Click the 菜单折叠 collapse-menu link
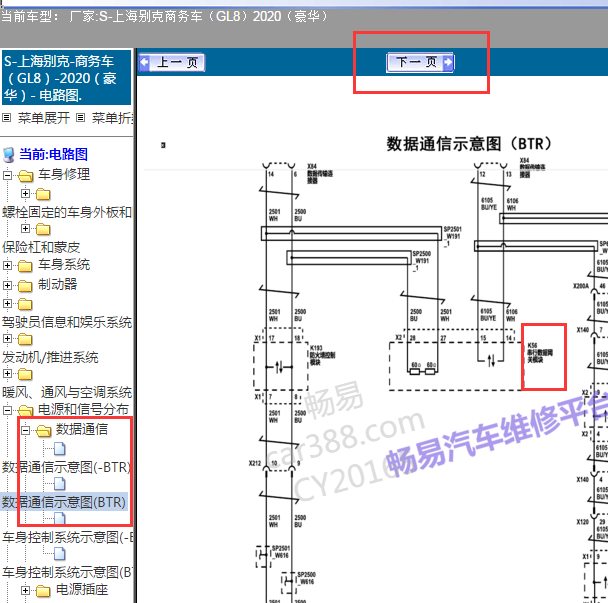 click(112, 118)
